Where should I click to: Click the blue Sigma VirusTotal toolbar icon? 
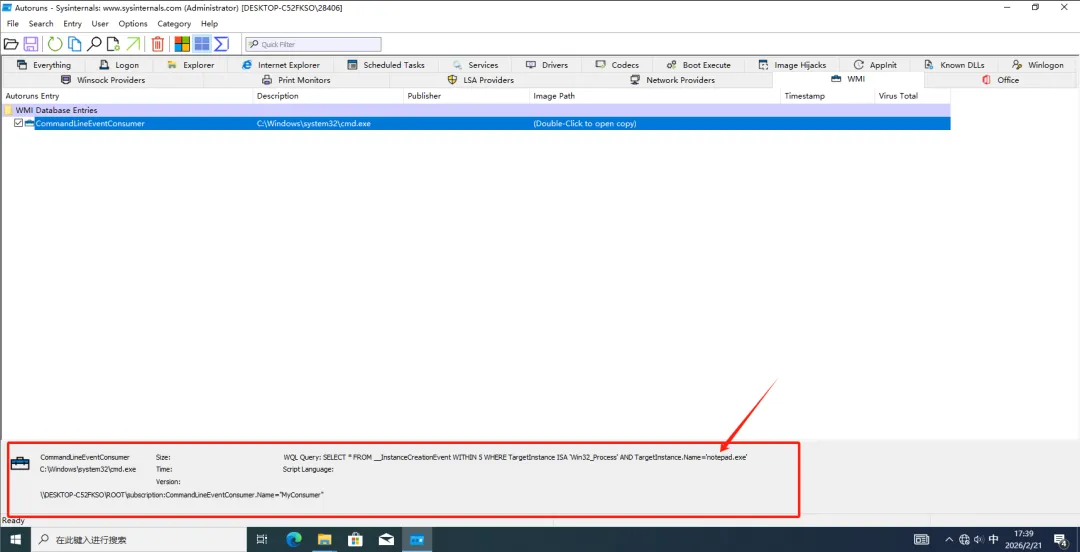click(221, 44)
